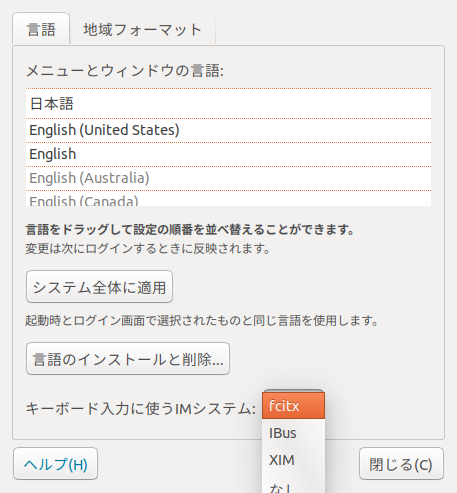Select IBus in the IM system menu
The height and width of the screenshot is (493, 457).
point(293,433)
